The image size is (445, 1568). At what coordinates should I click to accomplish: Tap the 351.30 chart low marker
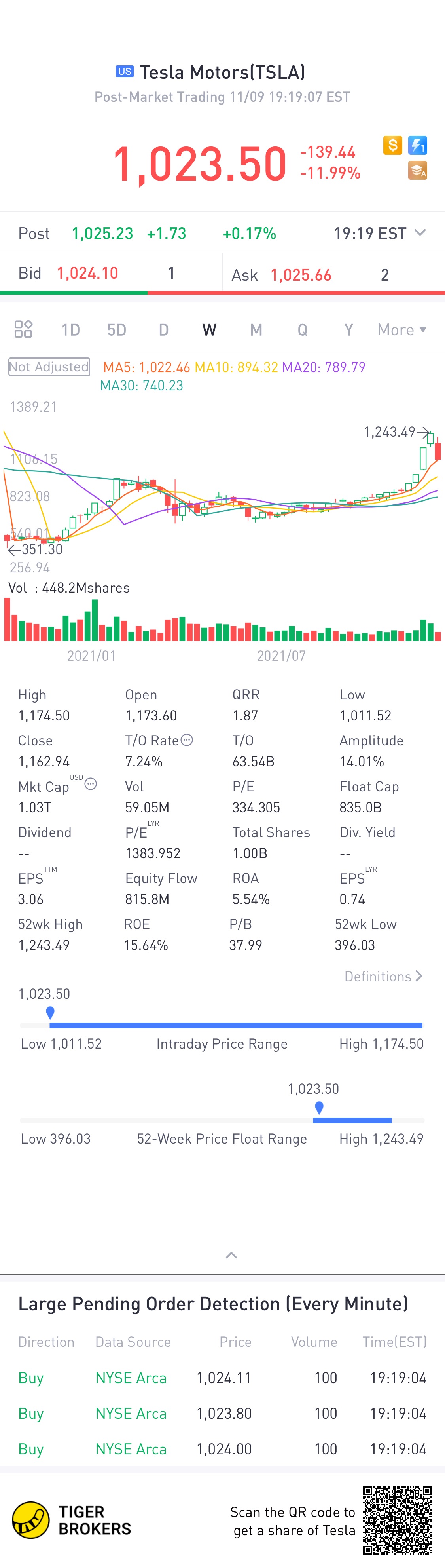click(x=35, y=549)
